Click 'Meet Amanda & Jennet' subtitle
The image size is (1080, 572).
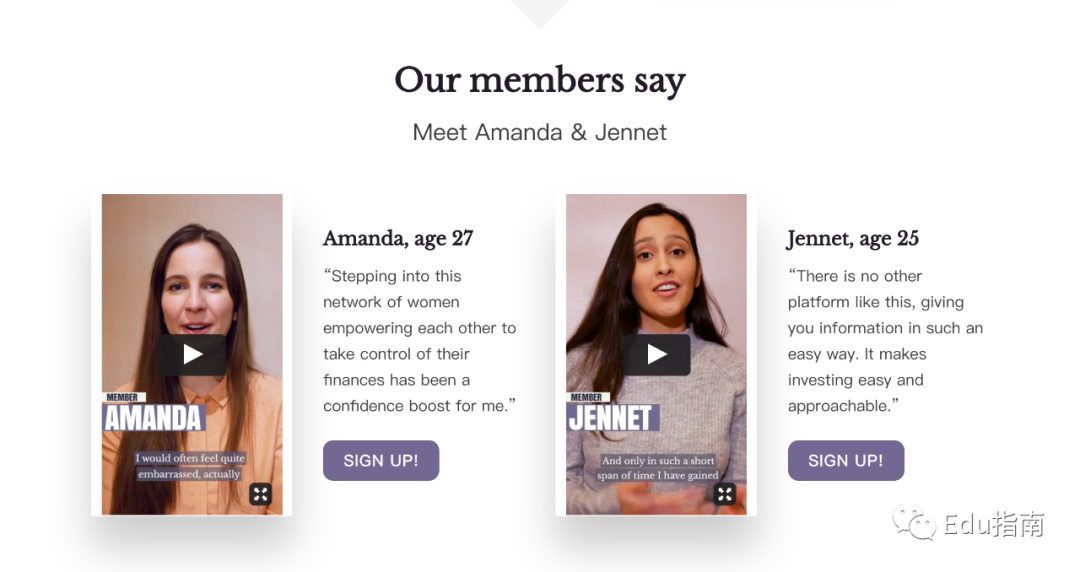pyautogui.click(x=540, y=132)
